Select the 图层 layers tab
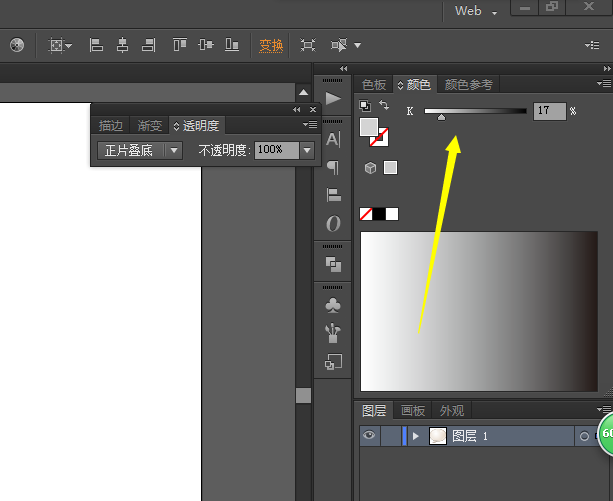 click(x=374, y=411)
